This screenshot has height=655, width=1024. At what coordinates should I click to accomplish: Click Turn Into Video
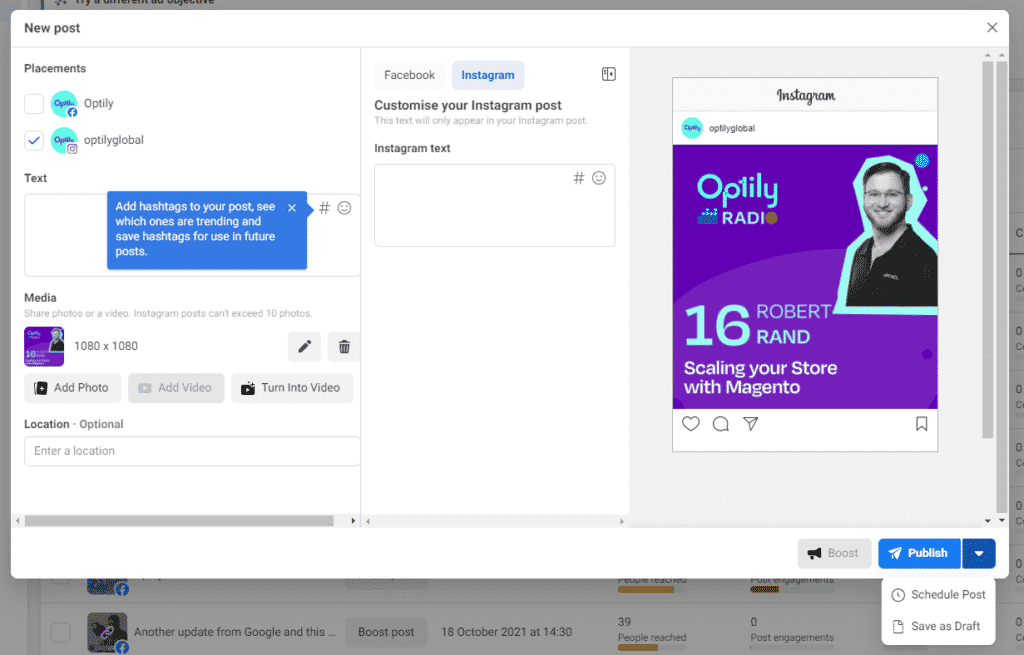point(292,388)
